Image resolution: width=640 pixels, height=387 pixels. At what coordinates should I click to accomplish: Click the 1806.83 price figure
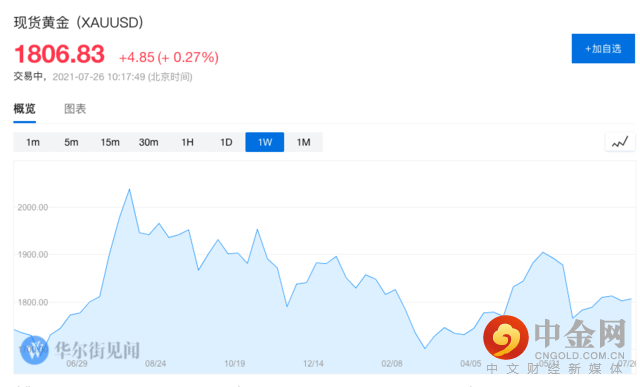click(60, 54)
